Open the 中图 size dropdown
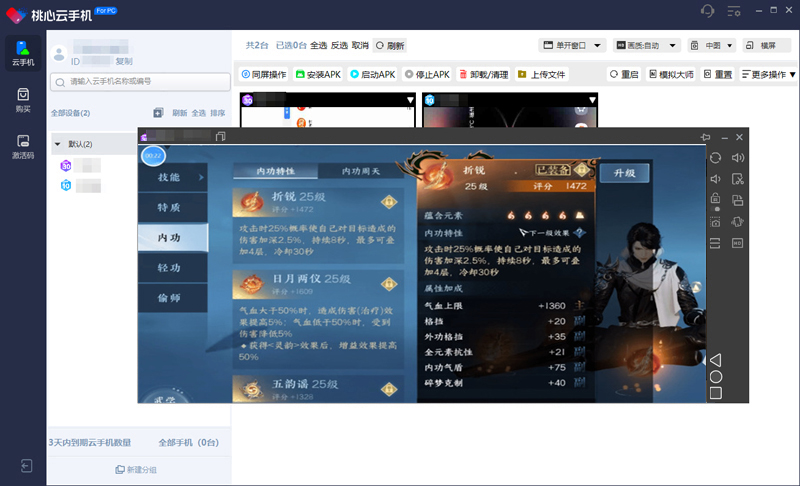Viewport: 800px width, 486px height. click(711, 45)
